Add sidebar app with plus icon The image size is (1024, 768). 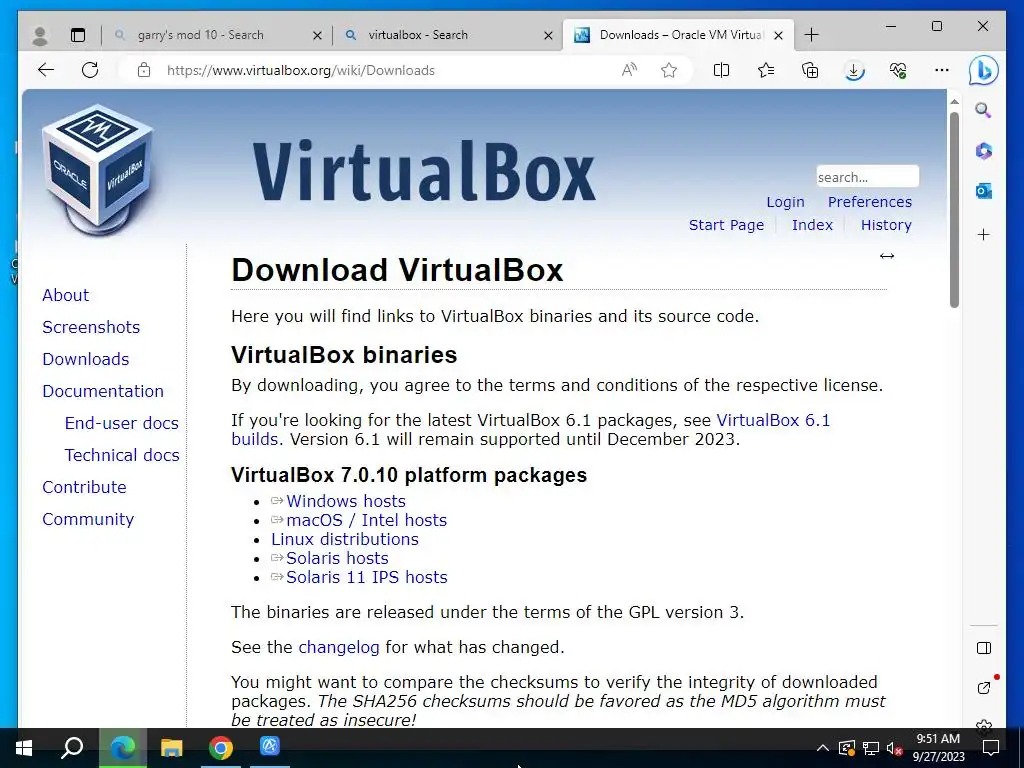[984, 234]
